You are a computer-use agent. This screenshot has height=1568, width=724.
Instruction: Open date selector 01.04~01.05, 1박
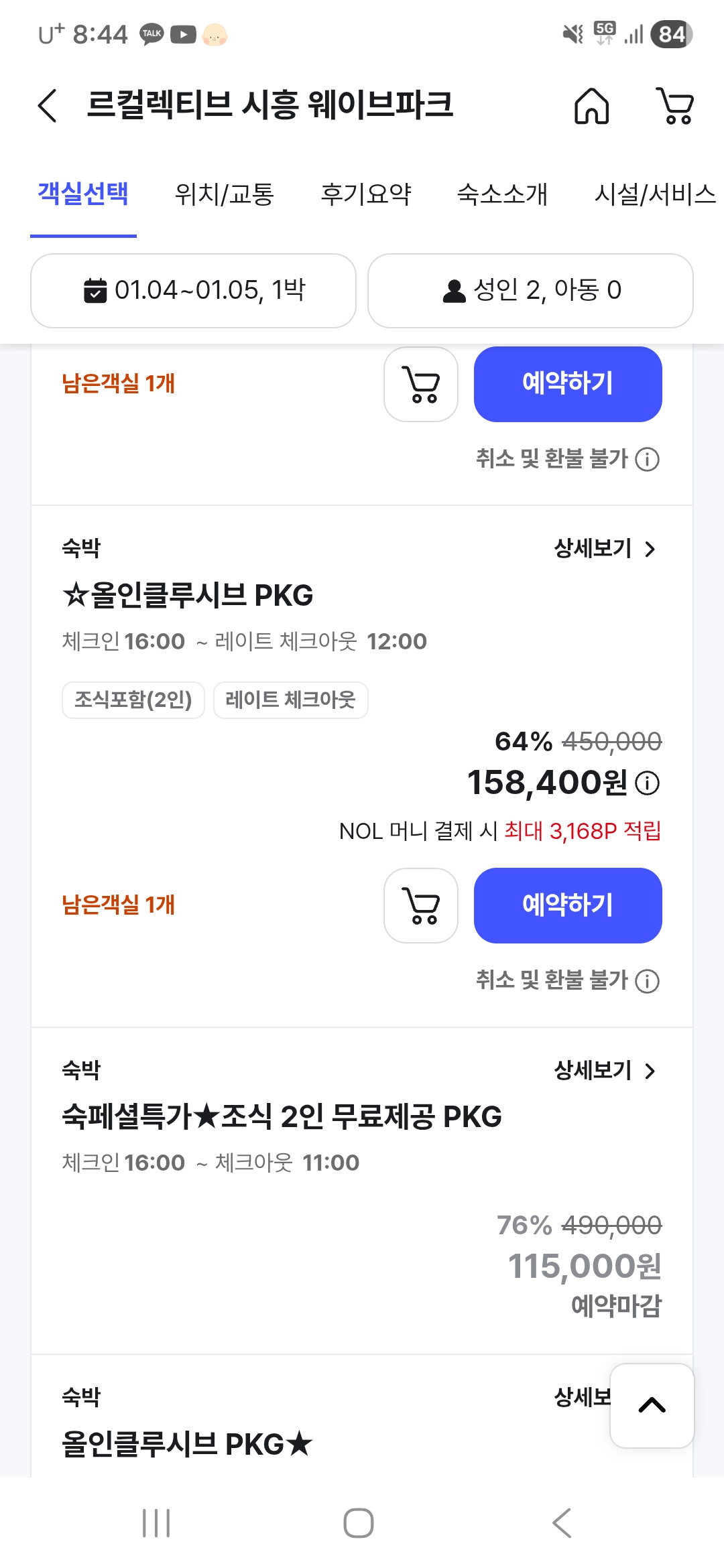pyautogui.click(x=193, y=291)
